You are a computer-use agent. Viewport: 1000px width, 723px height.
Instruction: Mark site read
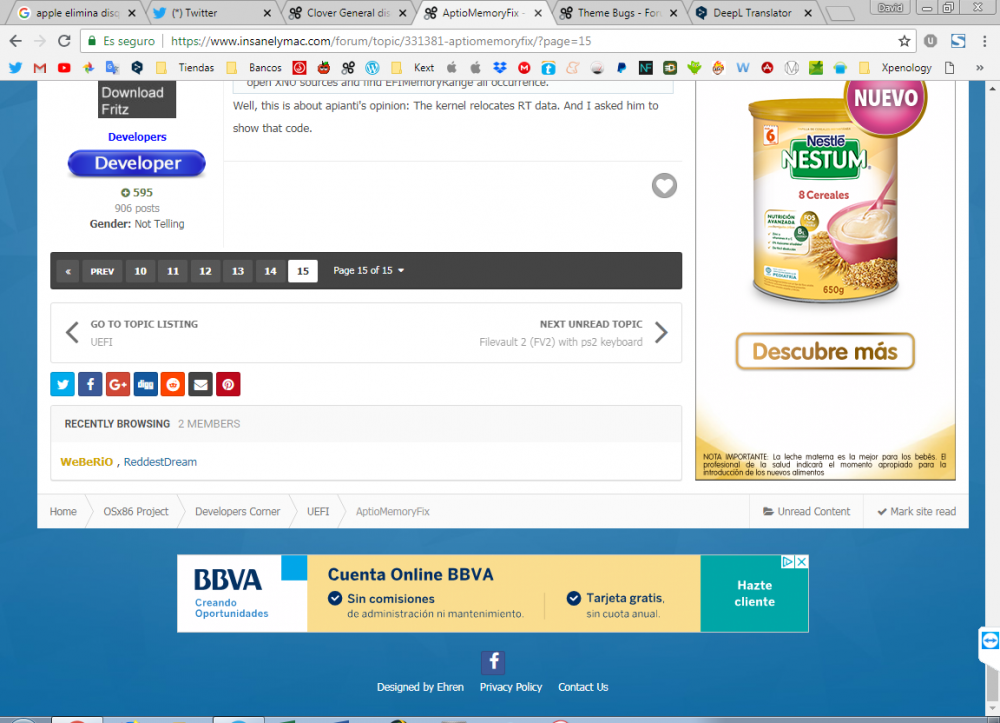pyautogui.click(x=916, y=511)
